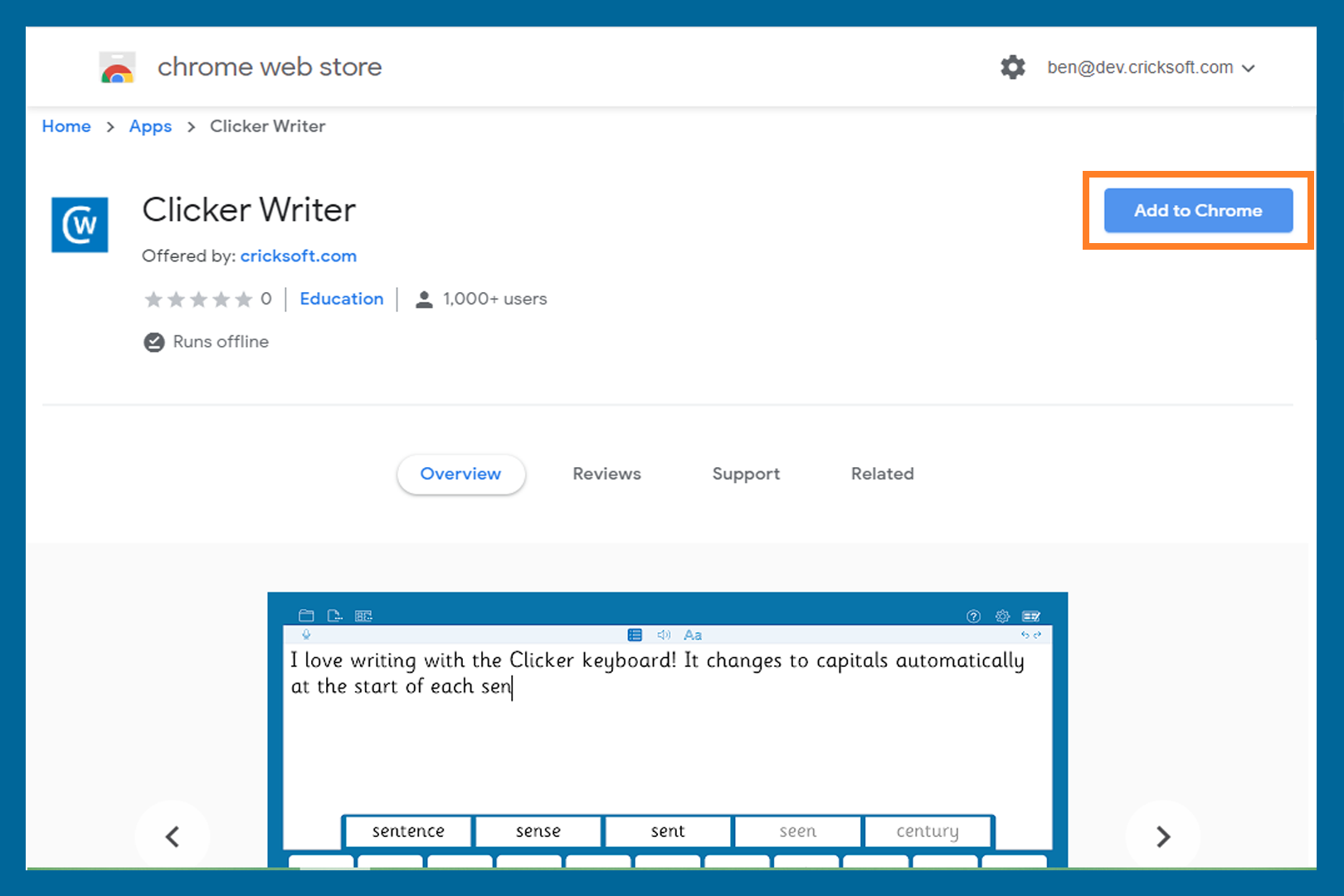The height and width of the screenshot is (896, 1344).
Task: Select the Related tab
Action: click(882, 474)
